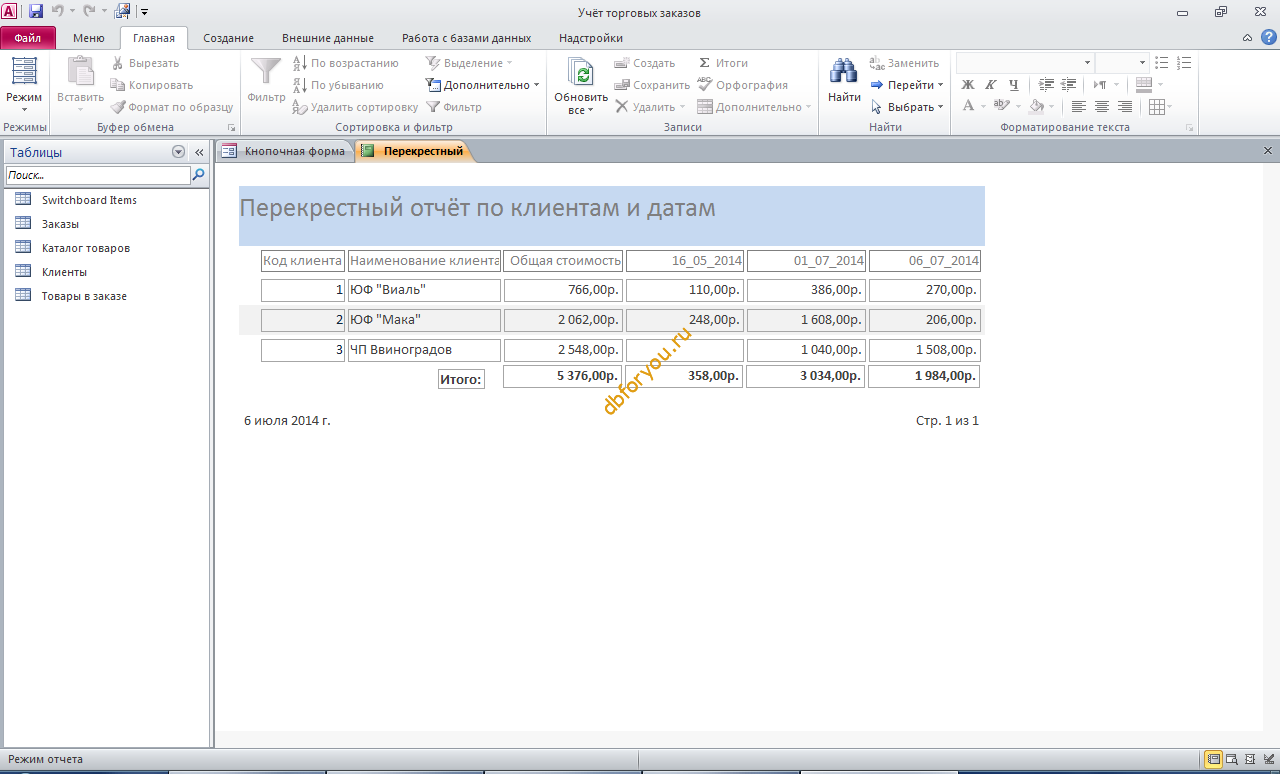Toggle Underline text formatting
1280x774 pixels.
click(x=1014, y=85)
